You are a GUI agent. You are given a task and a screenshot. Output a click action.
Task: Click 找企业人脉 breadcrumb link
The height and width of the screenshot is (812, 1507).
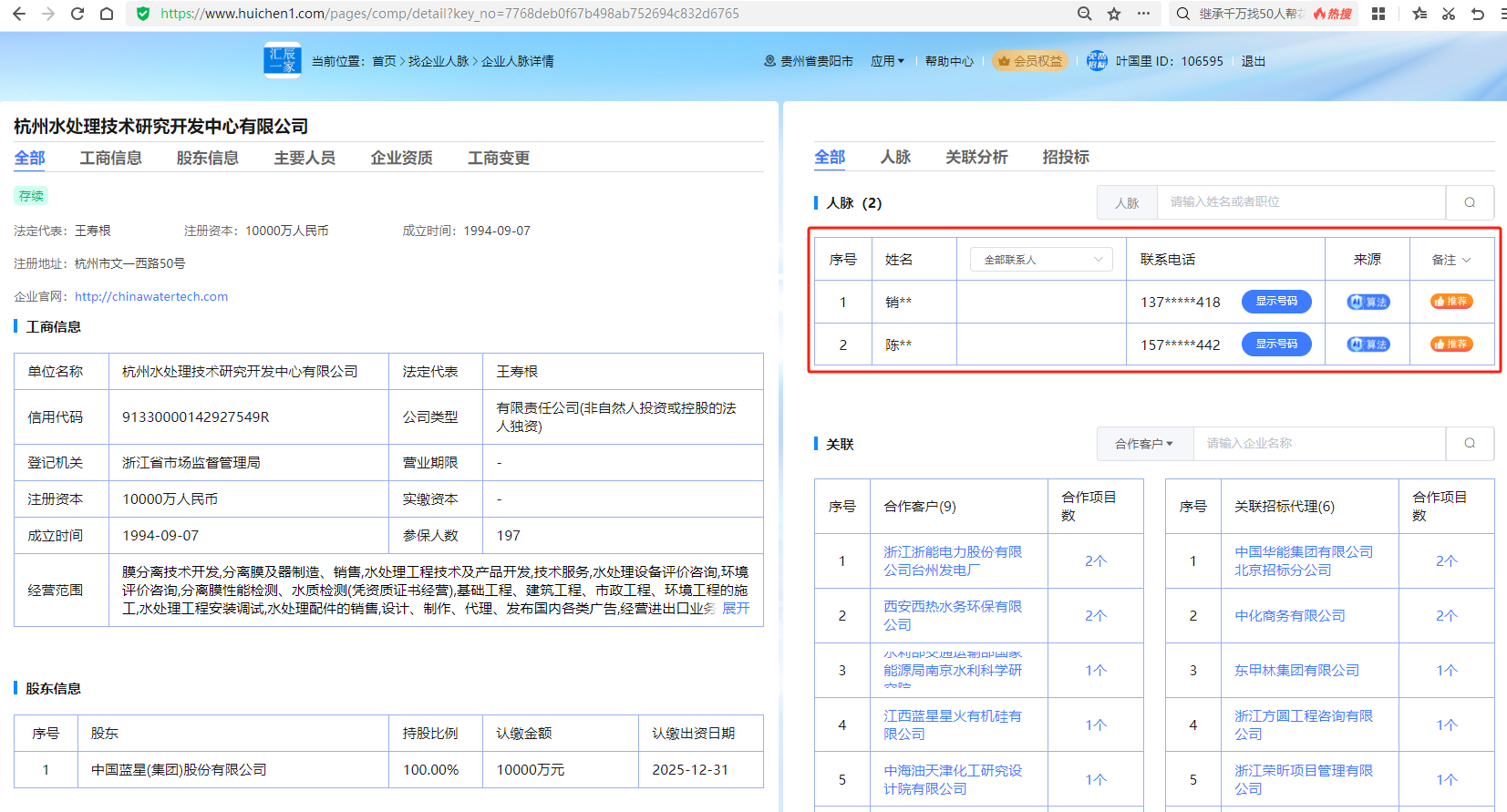[439, 61]
